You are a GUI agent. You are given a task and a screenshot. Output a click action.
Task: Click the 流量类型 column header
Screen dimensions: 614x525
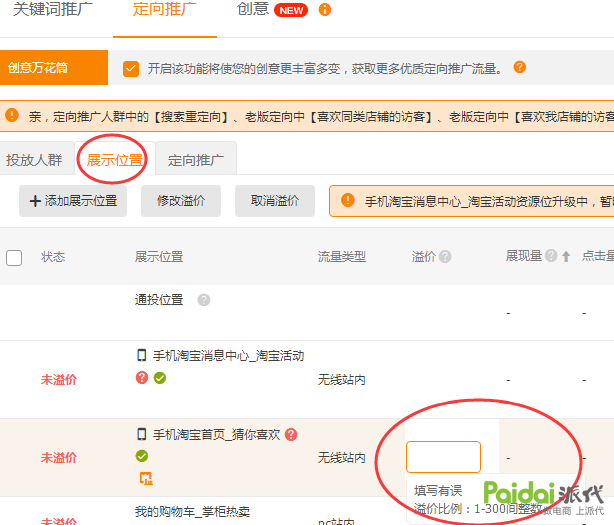coord(341,257)
